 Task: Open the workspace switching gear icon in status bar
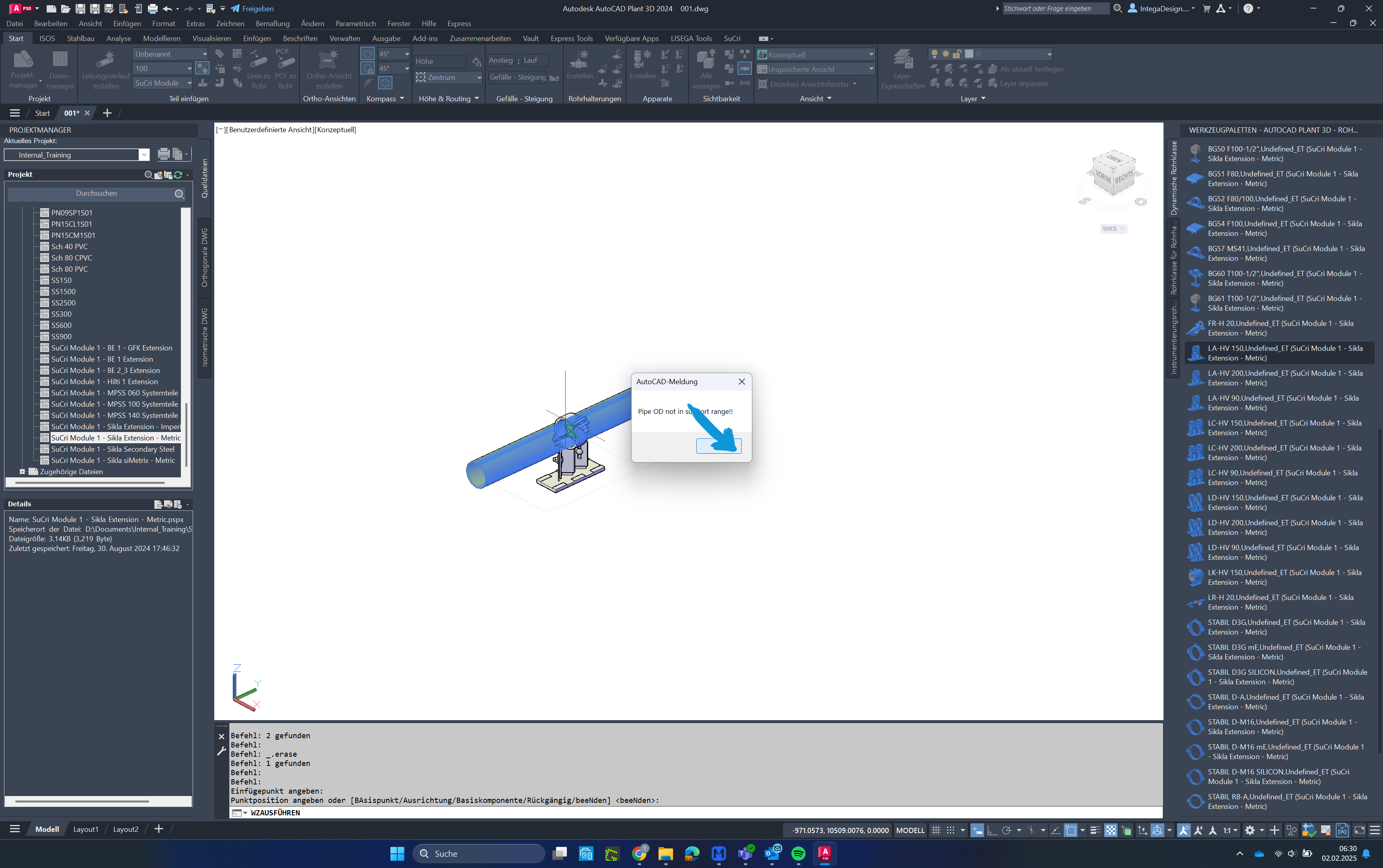1250,830
